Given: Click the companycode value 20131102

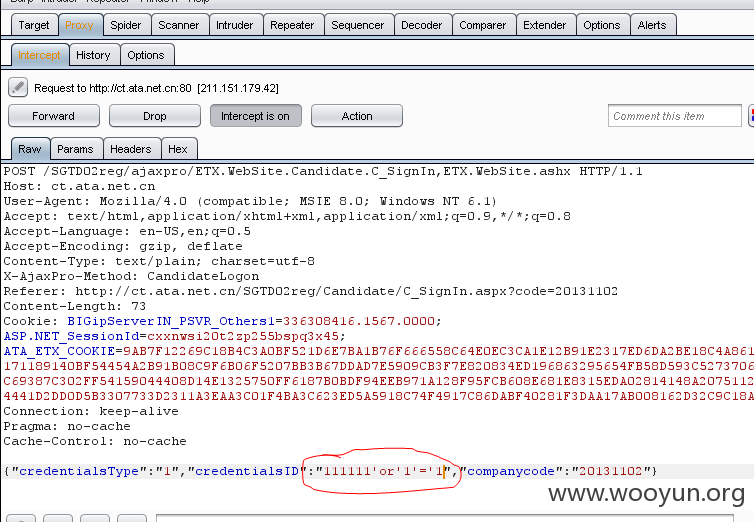Looking at the screenshot, I should pos(611,471).
